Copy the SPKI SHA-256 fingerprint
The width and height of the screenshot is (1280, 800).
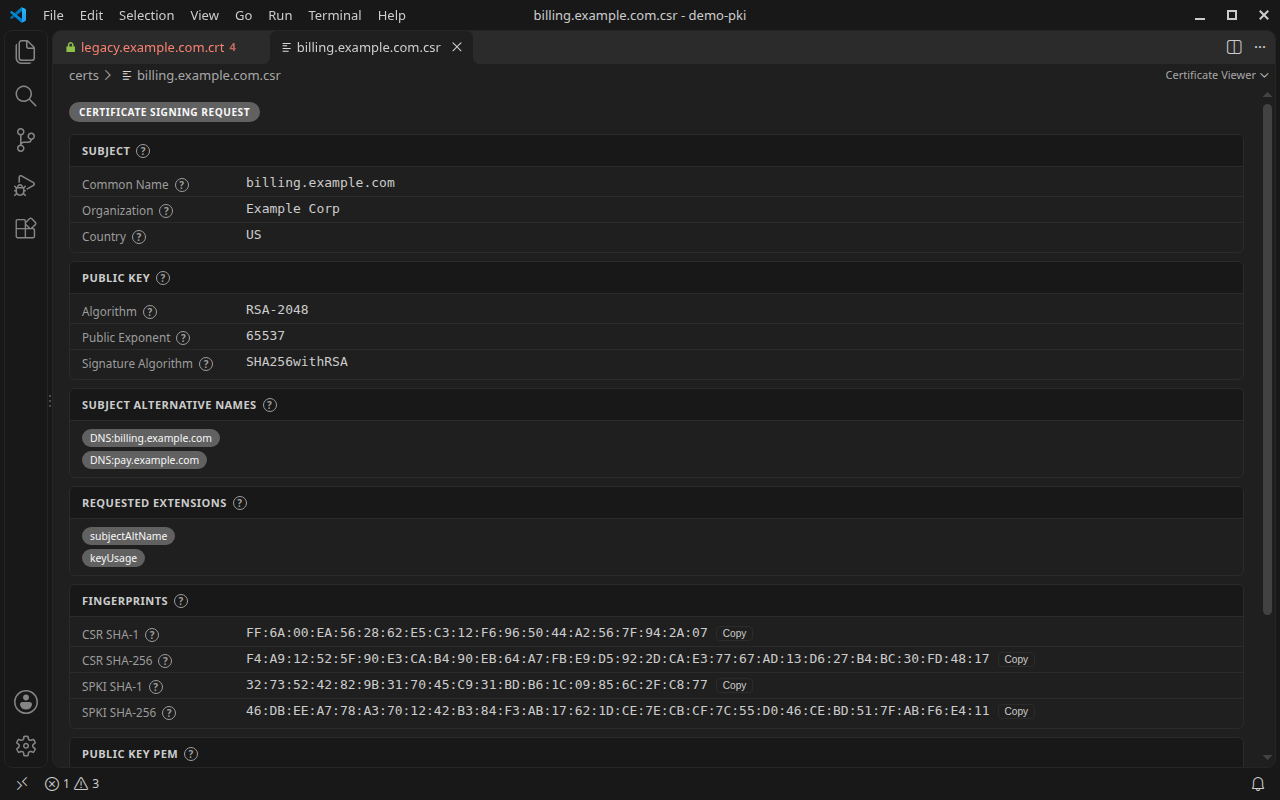point(1016,711)
